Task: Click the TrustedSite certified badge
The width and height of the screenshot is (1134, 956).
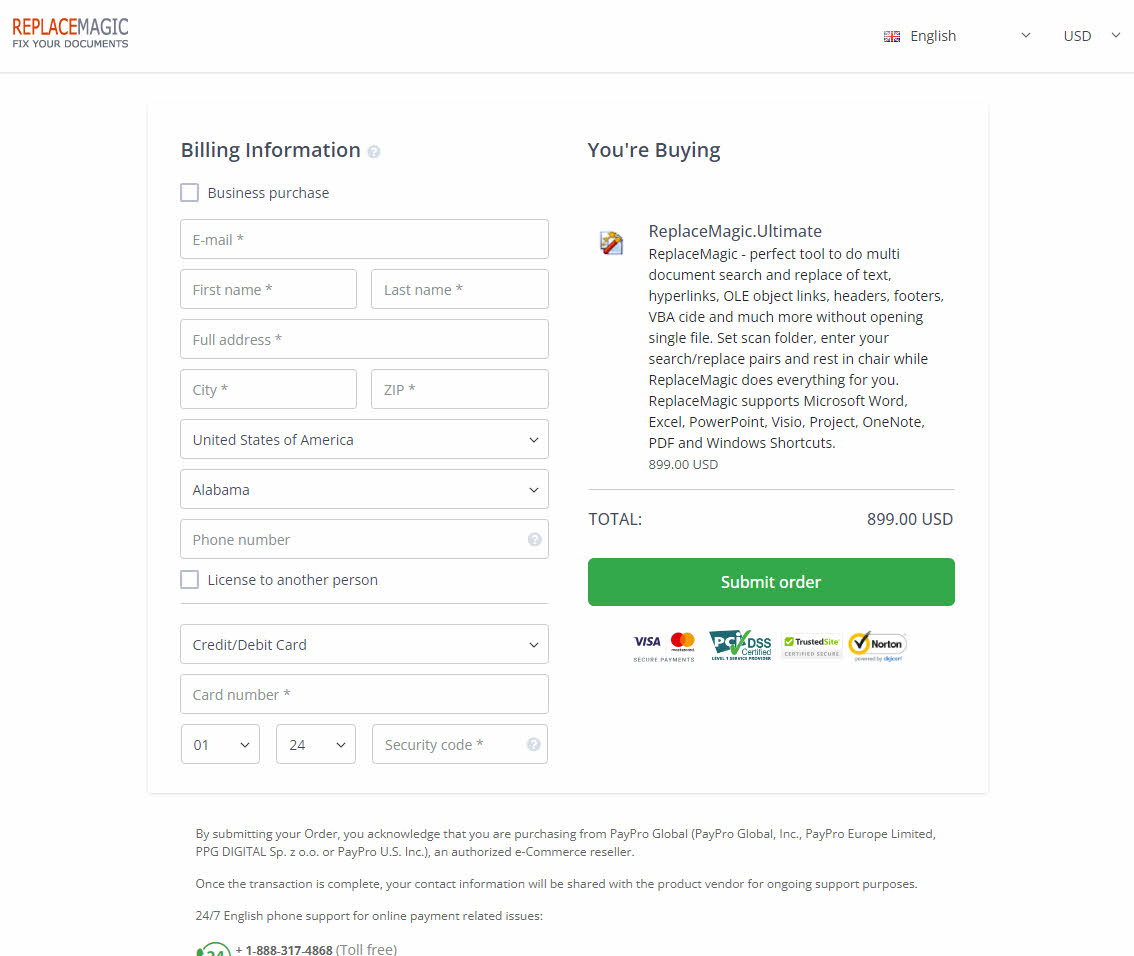Action: pyautogui.click(x=811, y=646)
